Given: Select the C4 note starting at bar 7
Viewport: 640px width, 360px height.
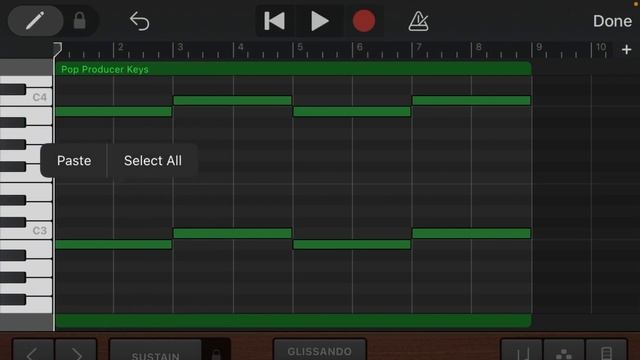Looking at the screenshot, I should [x=471, y=100].
